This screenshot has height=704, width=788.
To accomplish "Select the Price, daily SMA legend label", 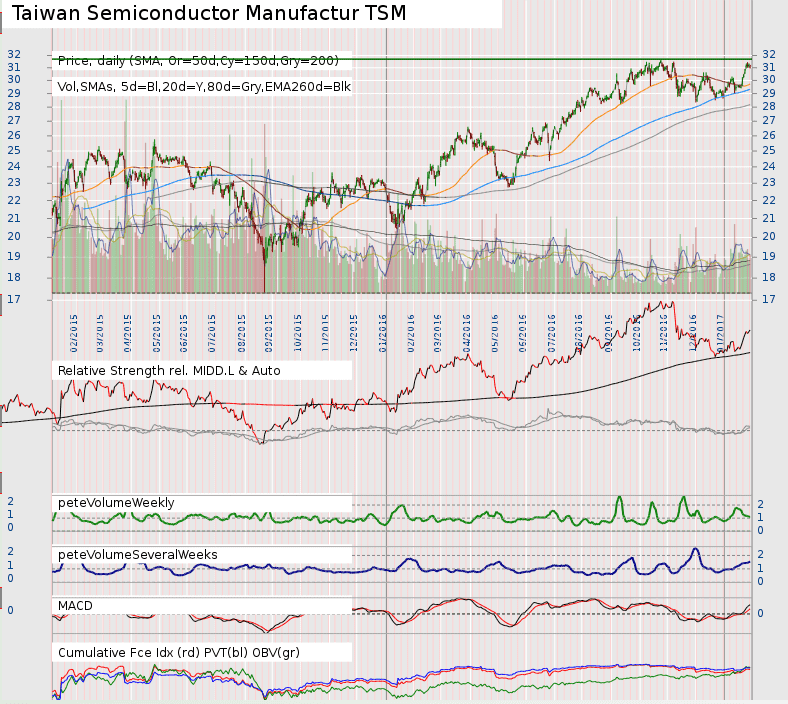I will tap(199, 61).
